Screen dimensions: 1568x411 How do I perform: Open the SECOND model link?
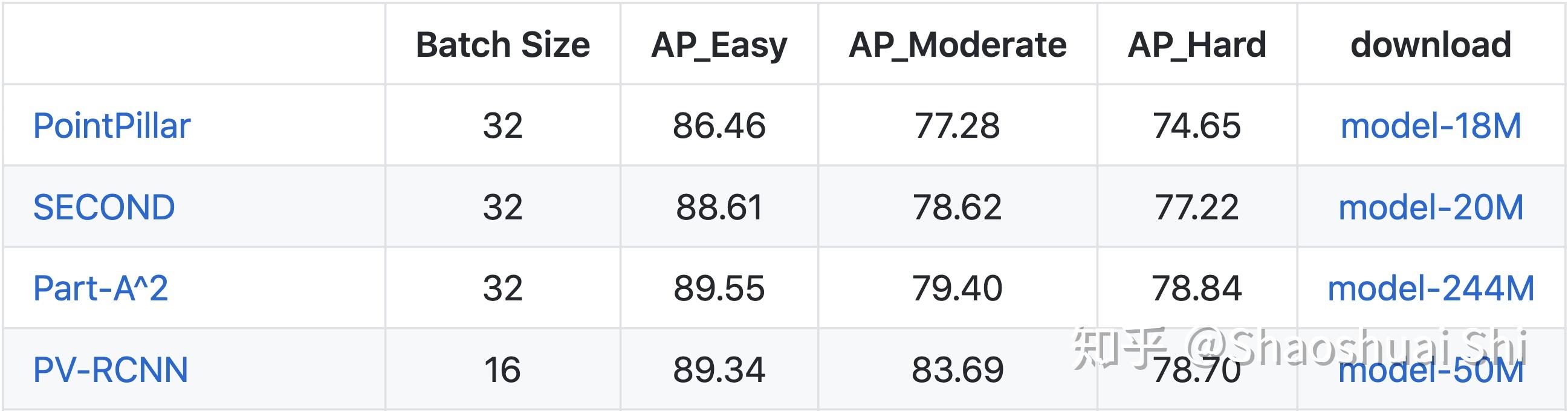pyautogui.click(x=104, y=207)
